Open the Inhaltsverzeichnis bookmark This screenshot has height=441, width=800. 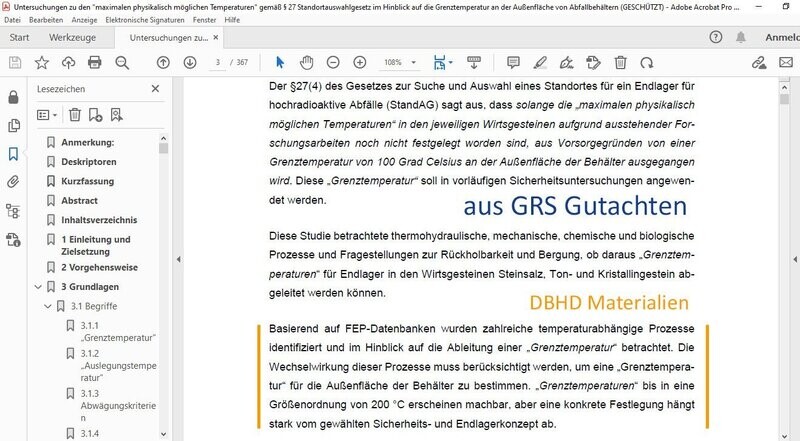pos(99,220)
